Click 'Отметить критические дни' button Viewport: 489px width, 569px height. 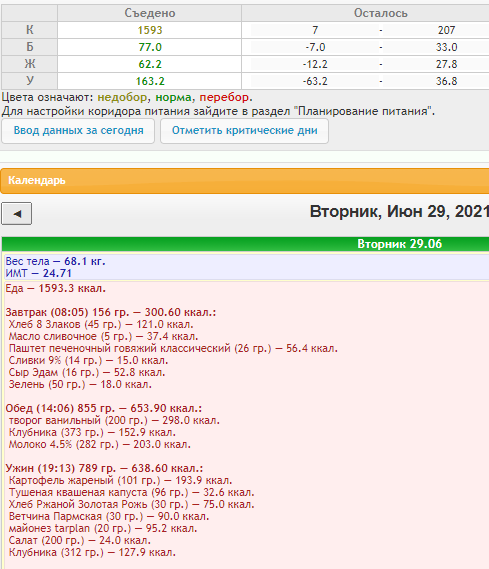[x=244, y=131]
